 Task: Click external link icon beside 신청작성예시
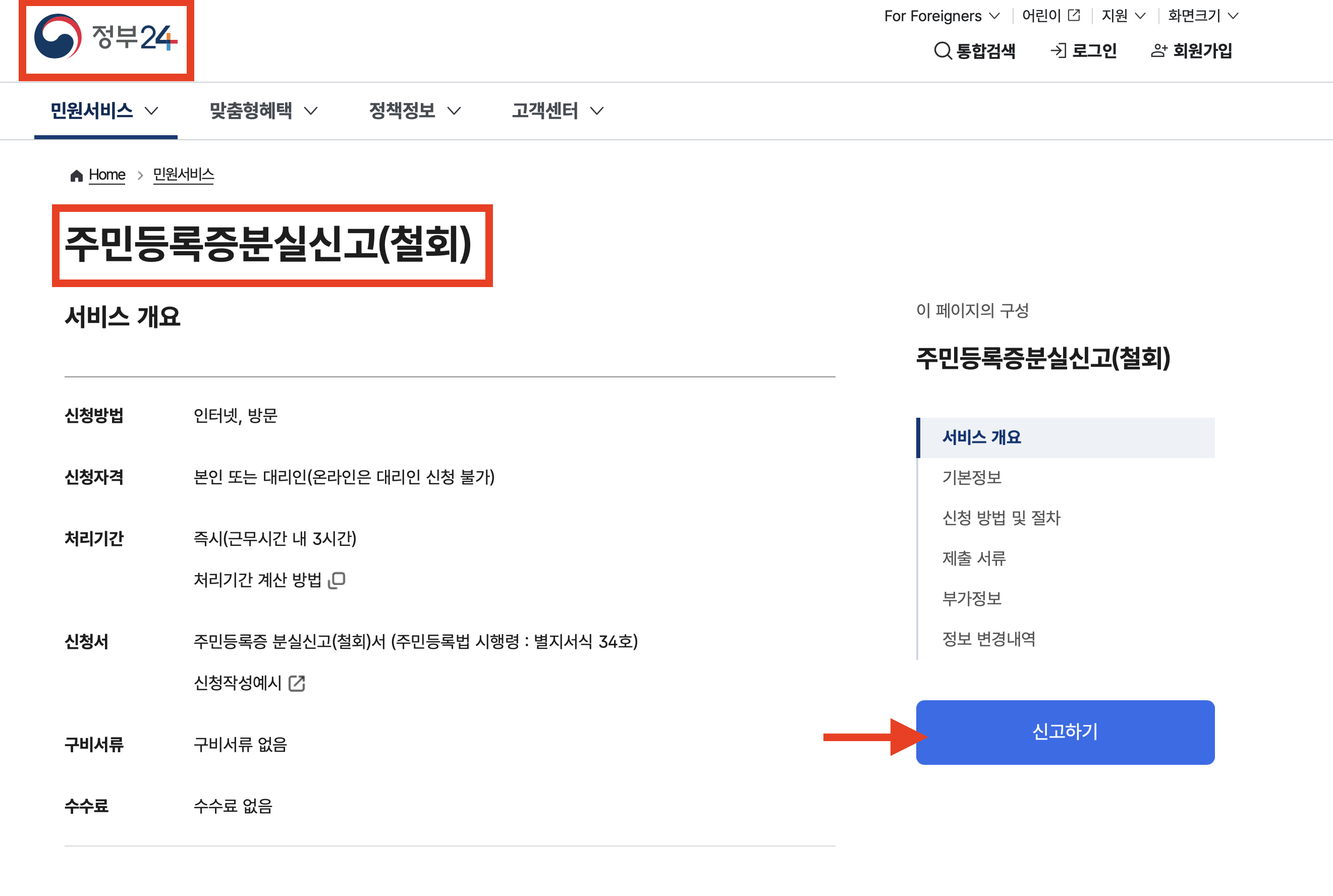[297, 684]
